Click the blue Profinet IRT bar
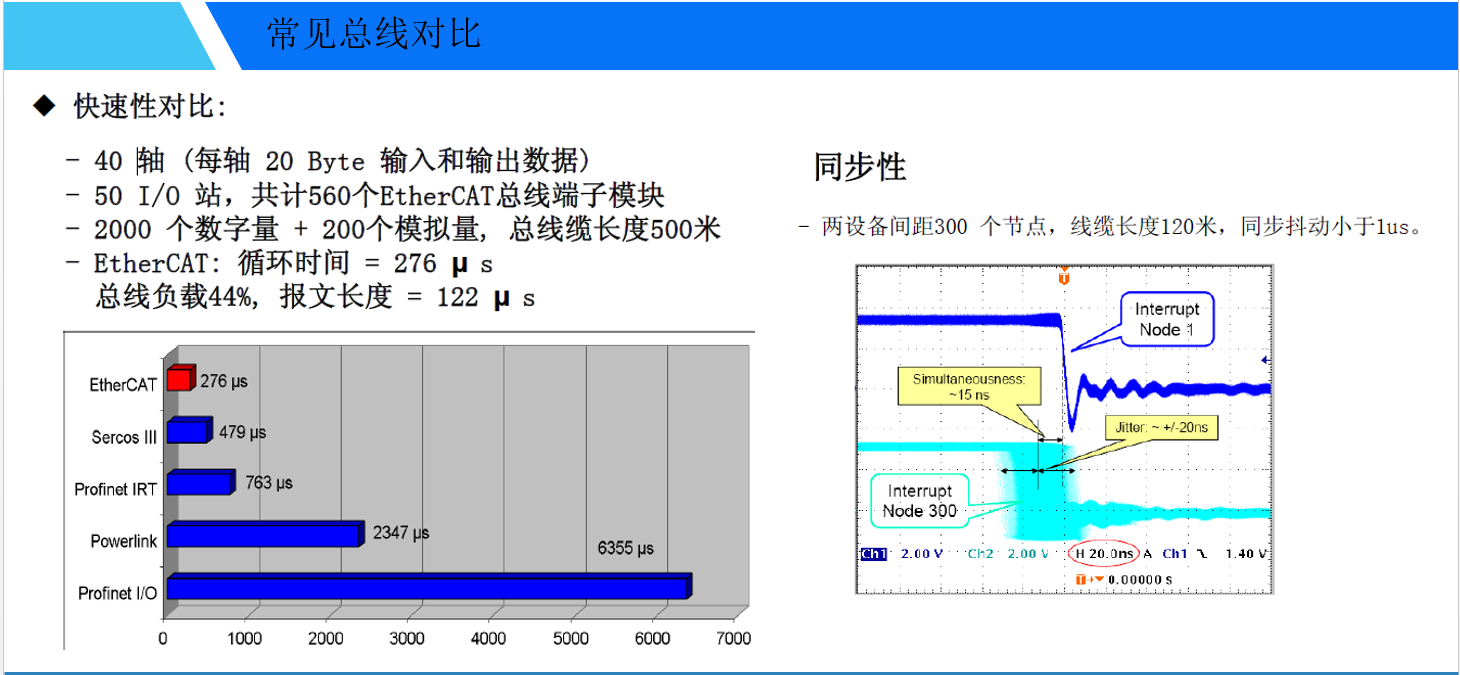 (x=200, y=482)
